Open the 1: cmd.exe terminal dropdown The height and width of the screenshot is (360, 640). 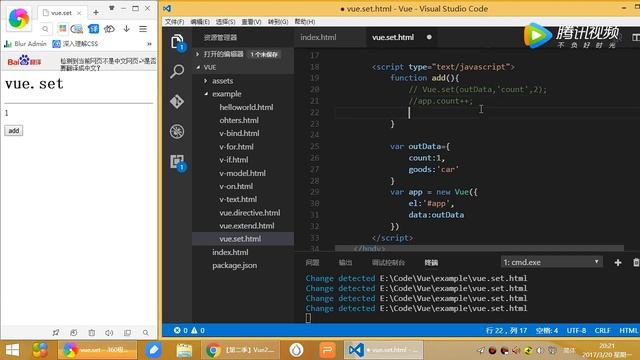click(551, 262)
